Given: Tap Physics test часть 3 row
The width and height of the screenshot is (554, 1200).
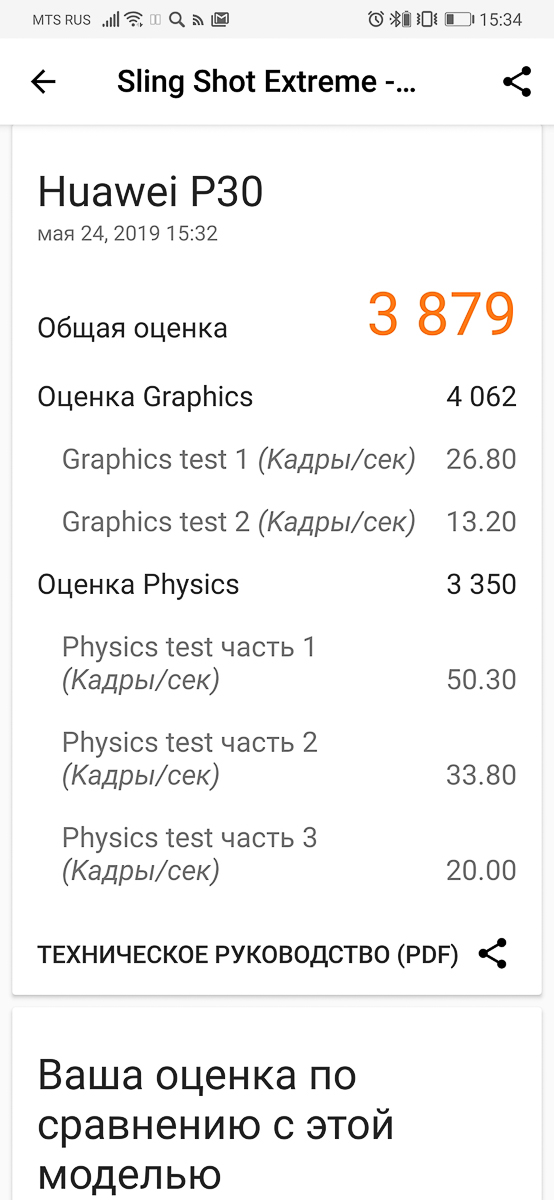Looking at the screenshot, I should [x=289, y=854].
